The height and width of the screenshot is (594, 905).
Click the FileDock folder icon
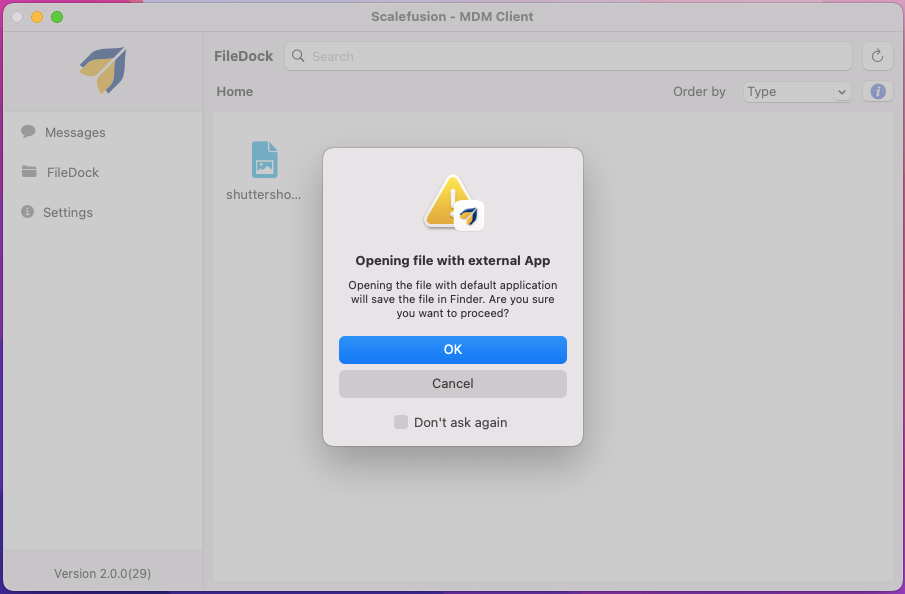29,171
